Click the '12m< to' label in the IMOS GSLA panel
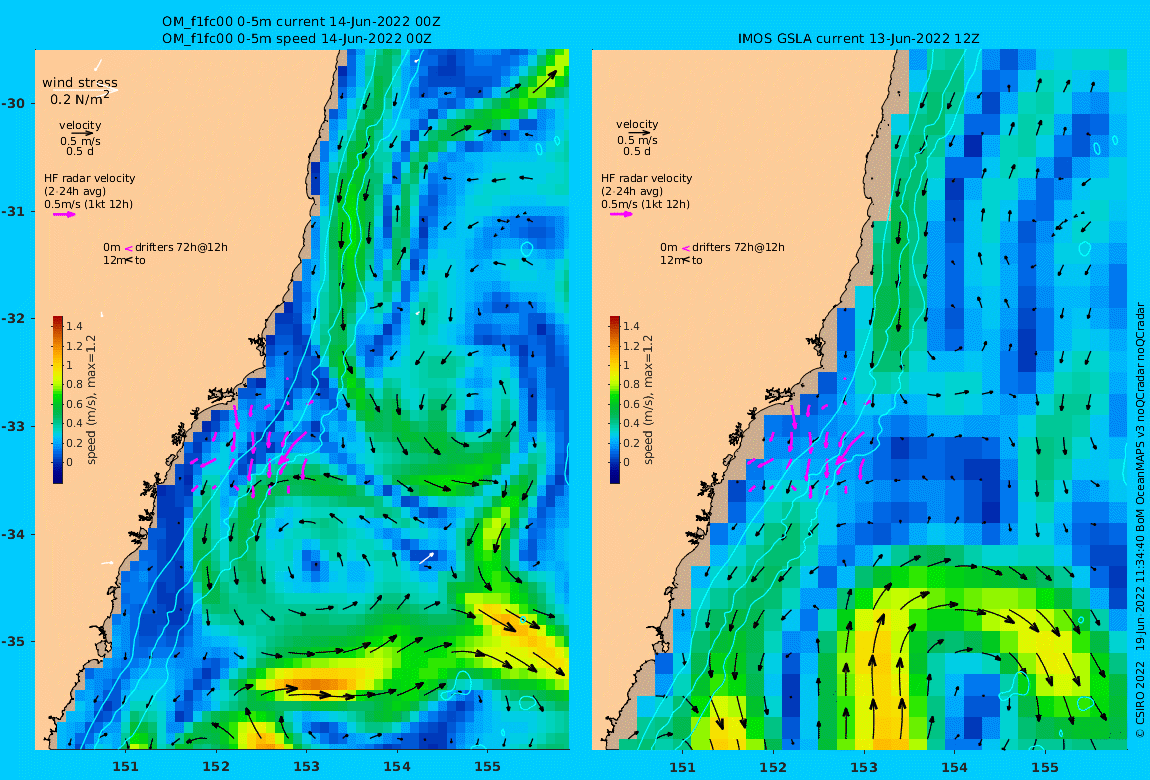 coord(681,260)
